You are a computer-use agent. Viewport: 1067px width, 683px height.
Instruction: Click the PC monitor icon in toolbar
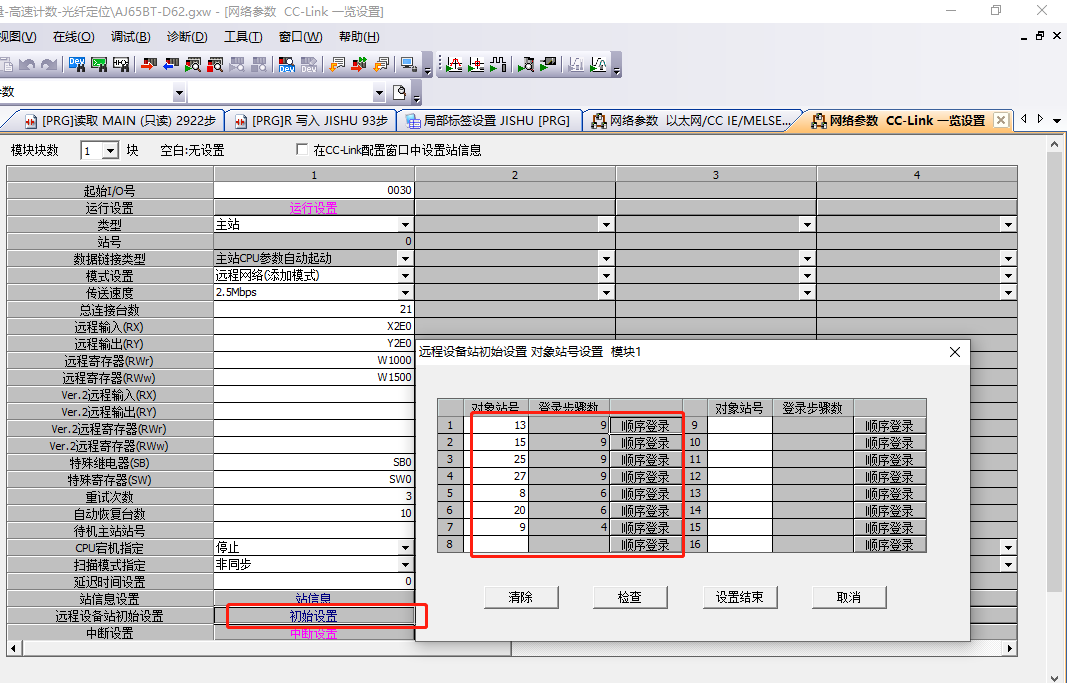(408, 65)
